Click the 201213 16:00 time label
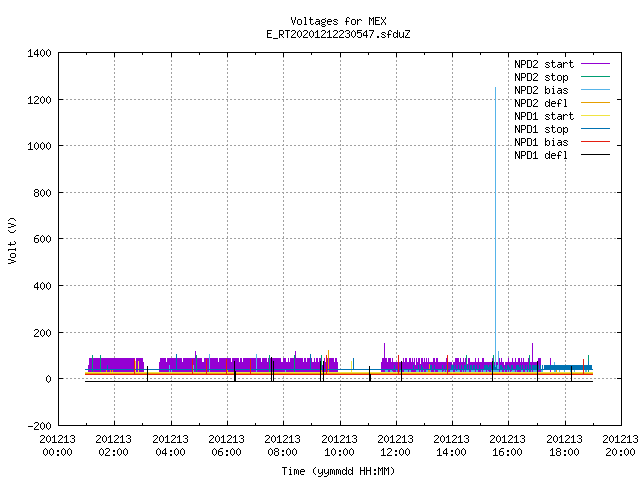Screen dimensions: 640x480 click(508, 445)
